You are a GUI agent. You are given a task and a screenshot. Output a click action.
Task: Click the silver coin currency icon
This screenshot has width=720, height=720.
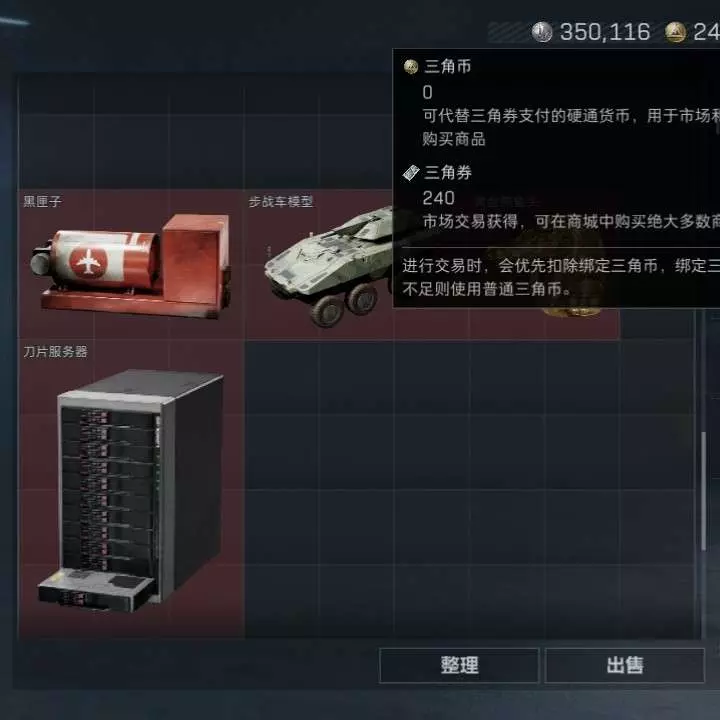tap(542, 32)
